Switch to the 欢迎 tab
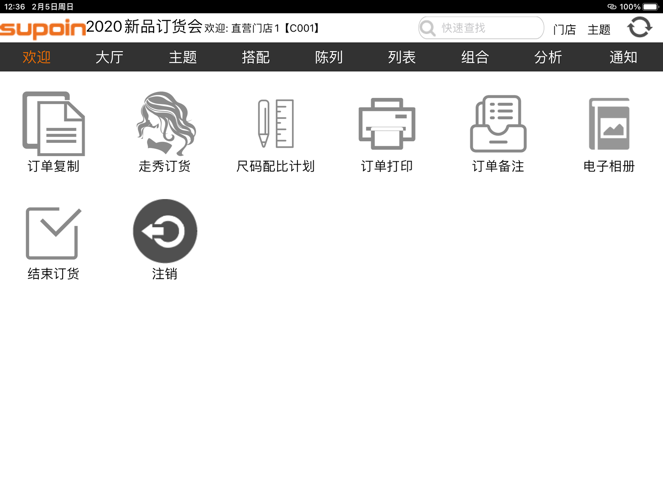 pyautogui.click(x=36, y=57)
